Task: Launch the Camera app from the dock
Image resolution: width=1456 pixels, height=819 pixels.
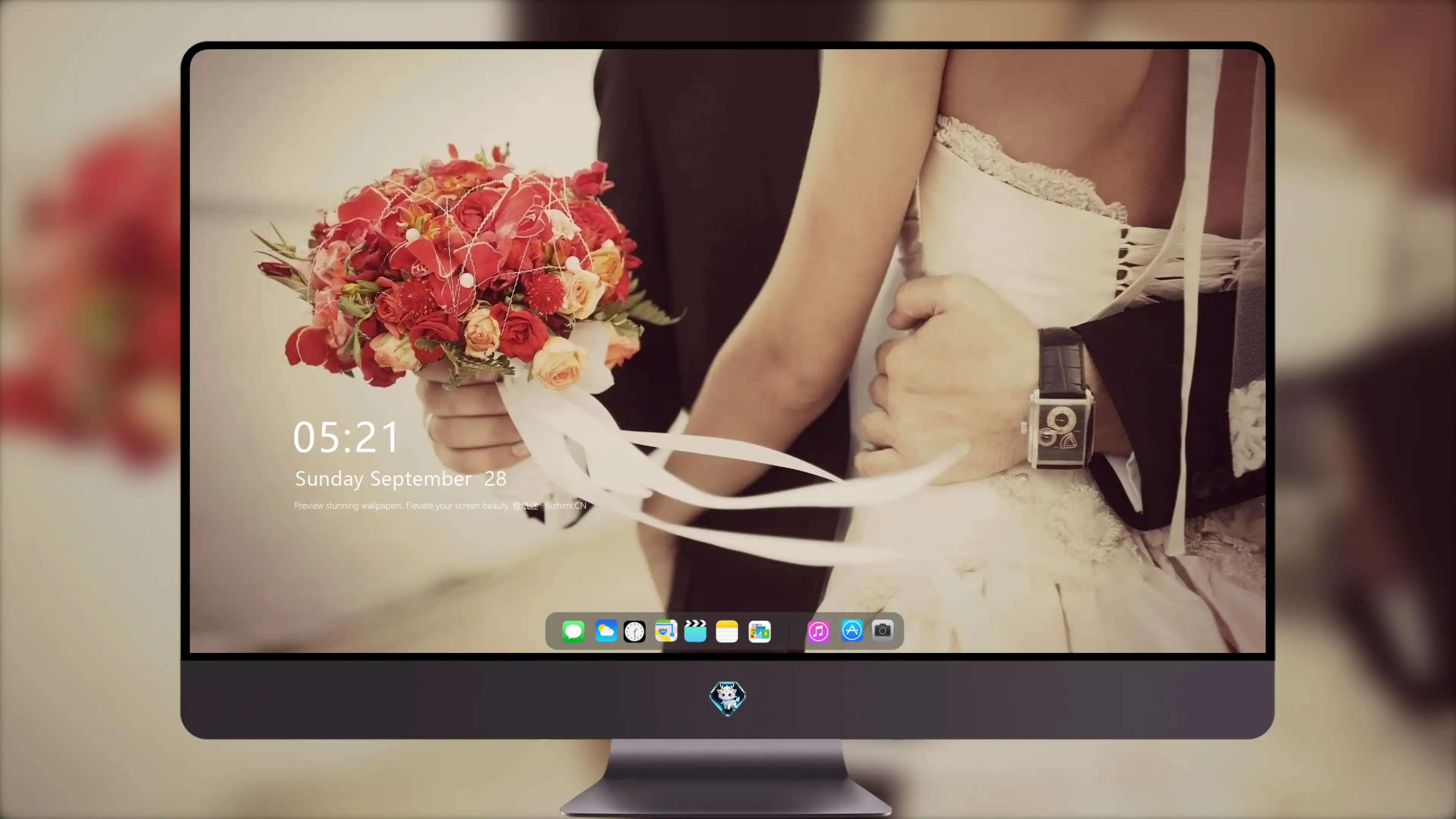Action: (x=882, y=630)
